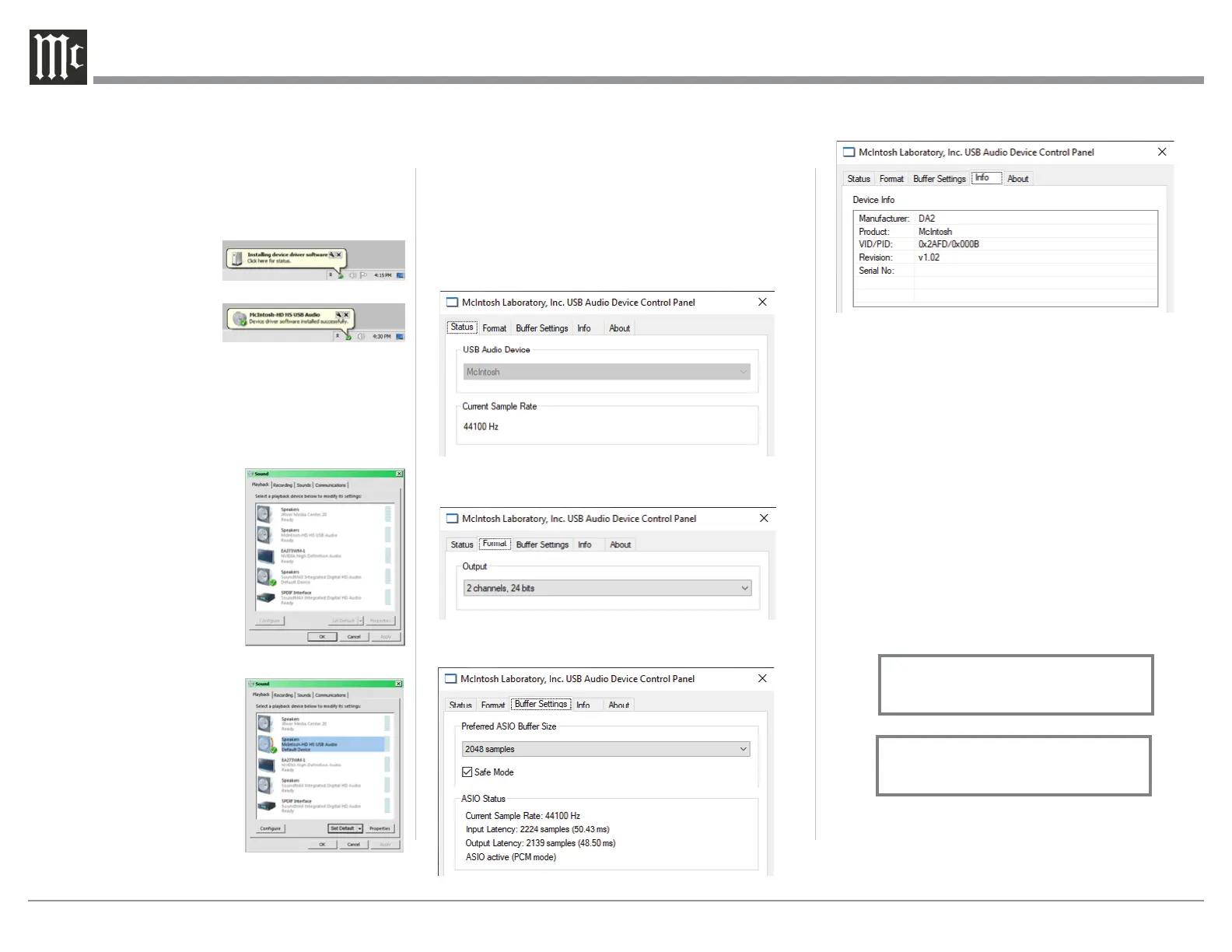Click VID/PID value 0x2AFD/0x000B
Viewport: 1232px width, 952px height.
949,244
